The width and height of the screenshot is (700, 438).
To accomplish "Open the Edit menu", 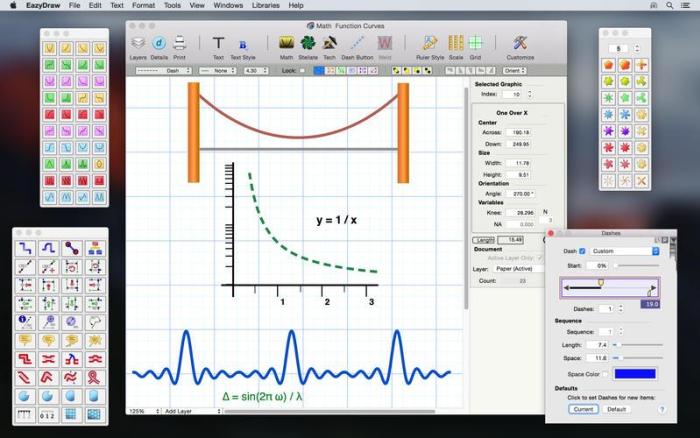I will pos(95,5).
